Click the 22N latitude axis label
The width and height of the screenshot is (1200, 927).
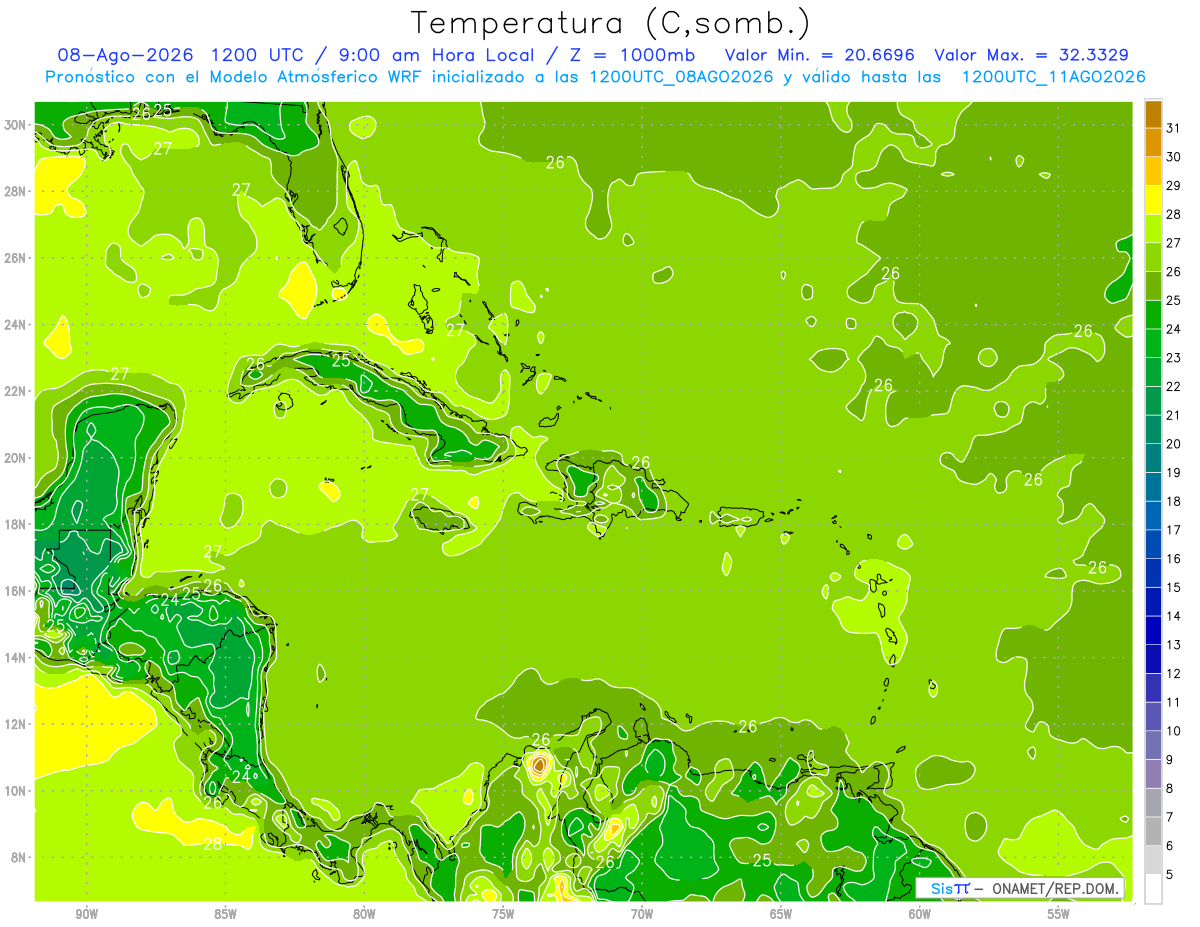[x=15, y=391]
